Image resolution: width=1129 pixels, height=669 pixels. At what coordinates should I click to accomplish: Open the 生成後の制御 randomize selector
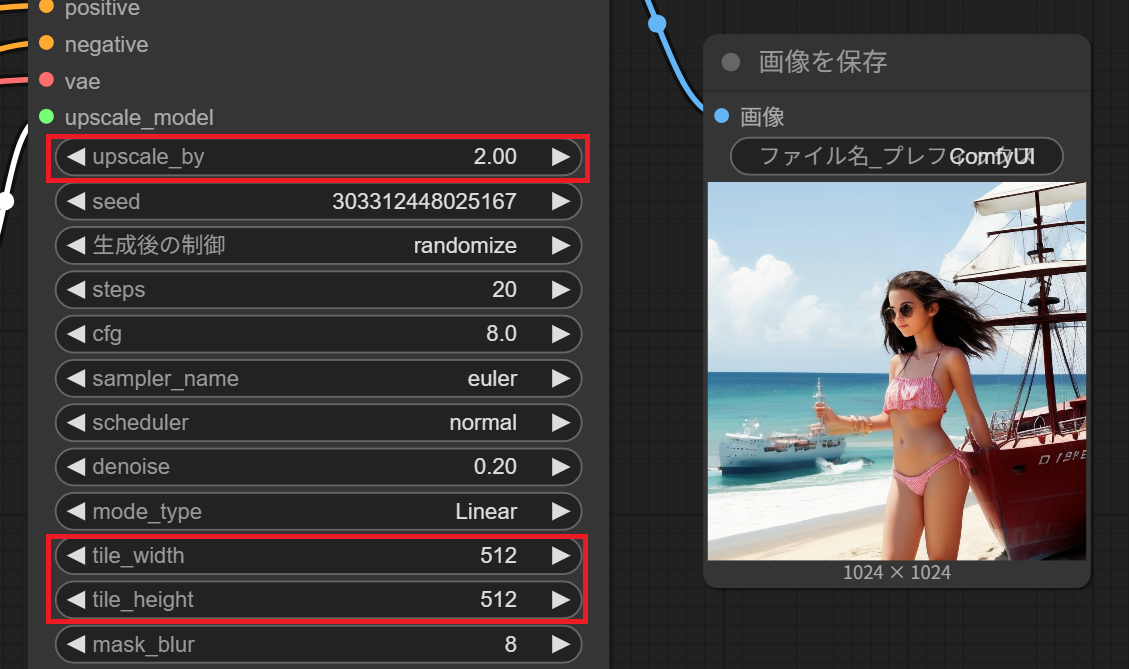click(318, 246)
